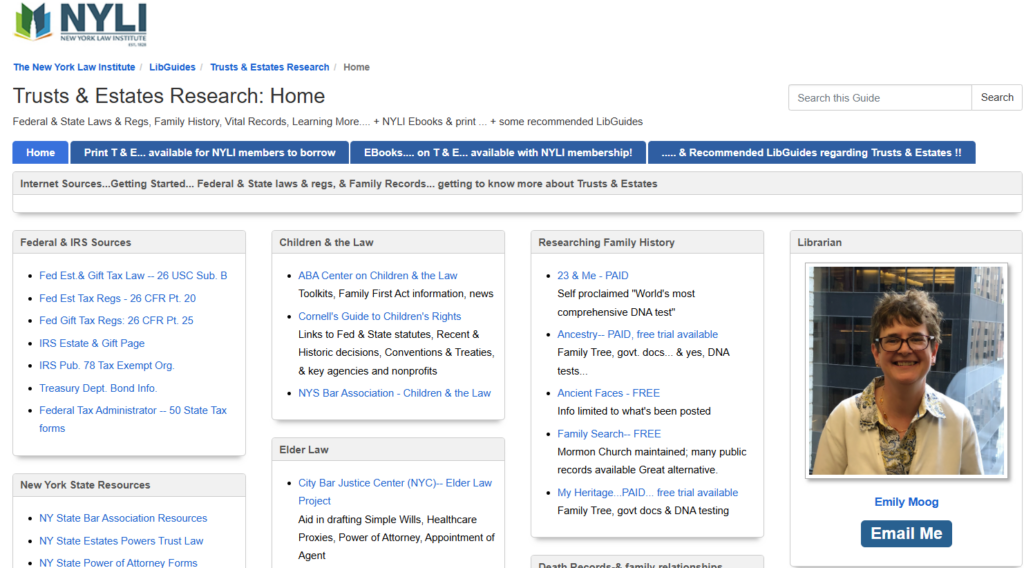This screenshot has height=568, width=1024.
Task: Open NY State Bar Association Resources link
Action: click(x=123, y=518)
